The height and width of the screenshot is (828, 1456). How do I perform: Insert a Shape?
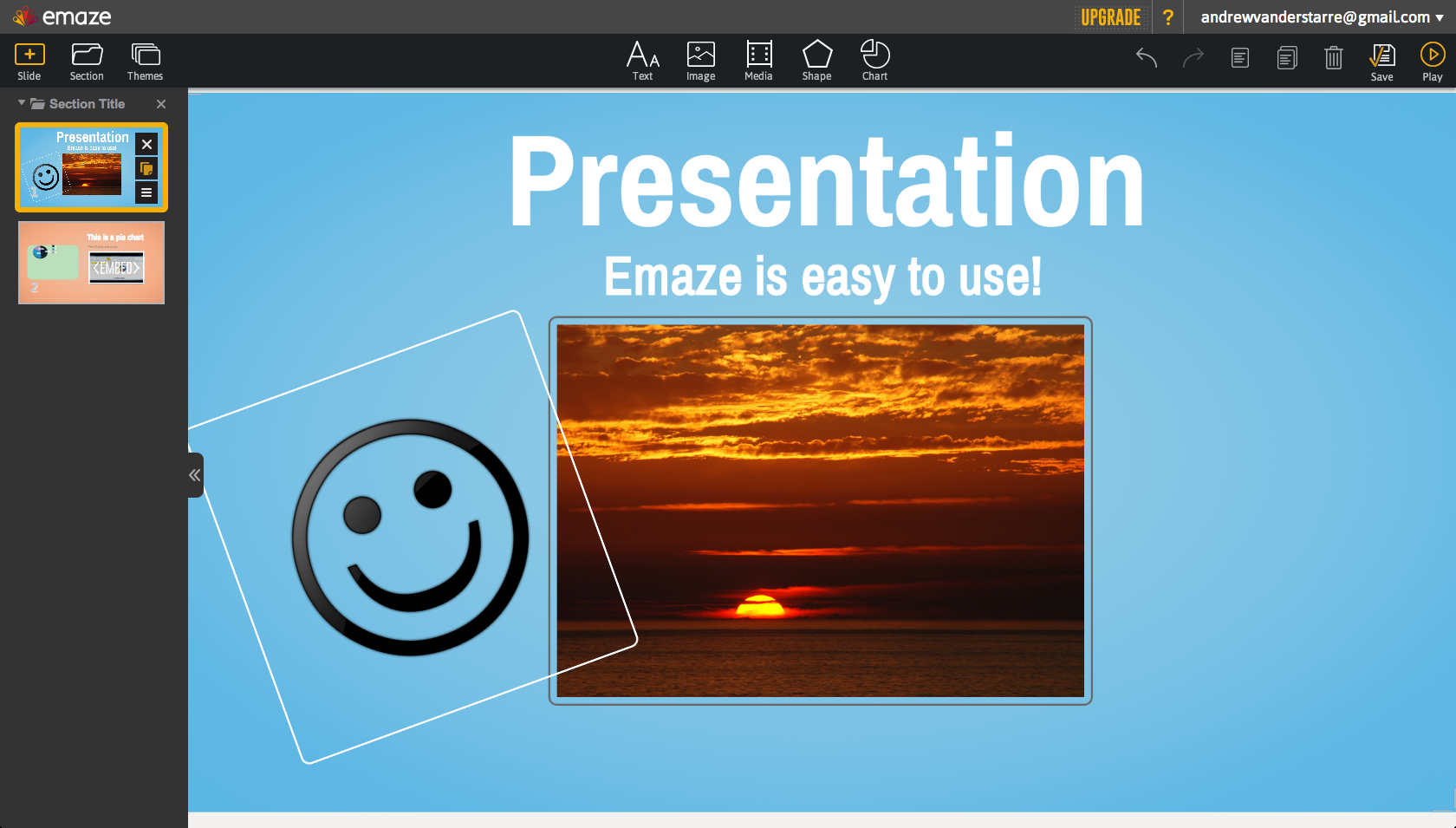816,62
